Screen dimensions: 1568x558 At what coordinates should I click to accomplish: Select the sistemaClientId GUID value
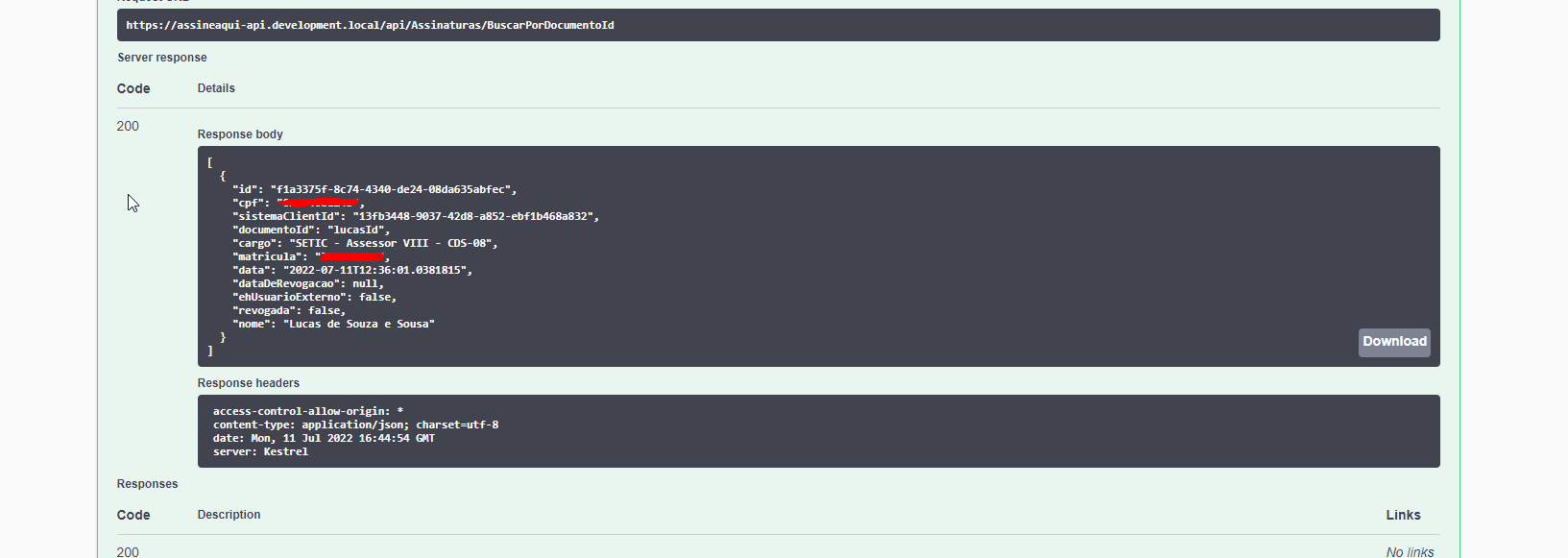(x=473, y=217)
